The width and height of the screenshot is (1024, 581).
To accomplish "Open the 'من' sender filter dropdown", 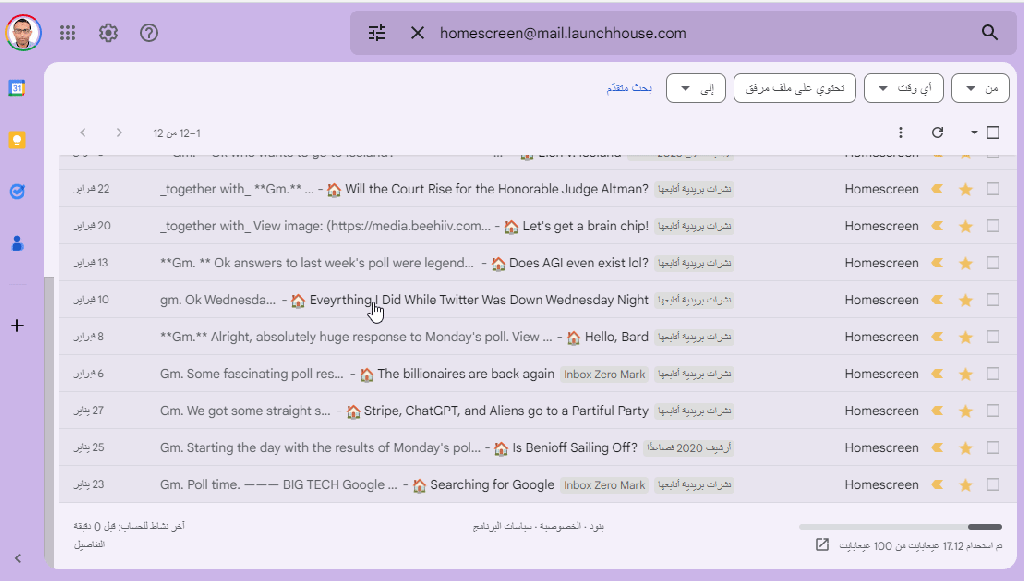I will (x=980, y=87).
